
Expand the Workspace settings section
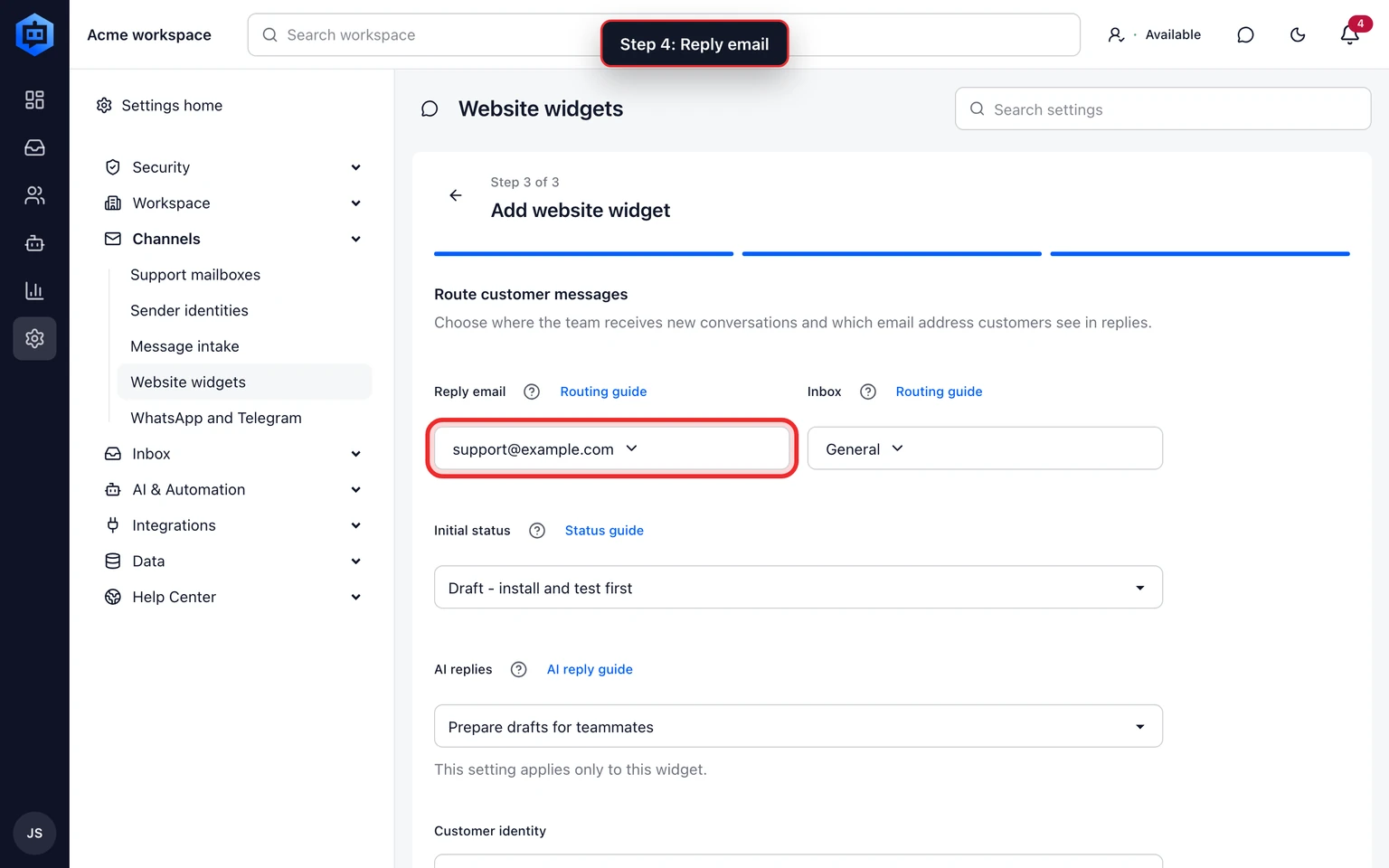pyautogui.click(x=233, y=203)
